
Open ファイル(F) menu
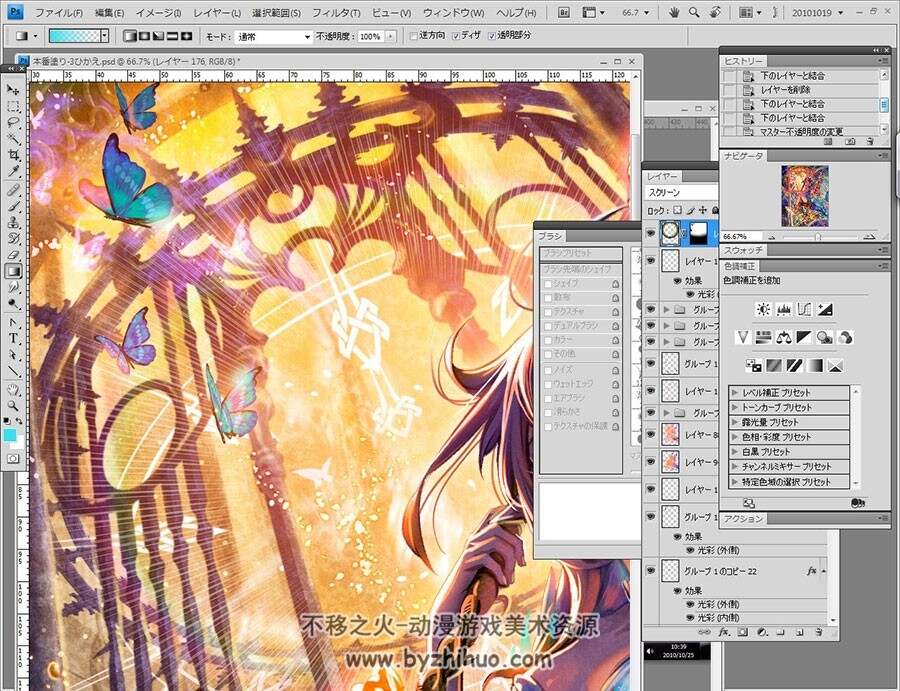click(x=59, y=12)
